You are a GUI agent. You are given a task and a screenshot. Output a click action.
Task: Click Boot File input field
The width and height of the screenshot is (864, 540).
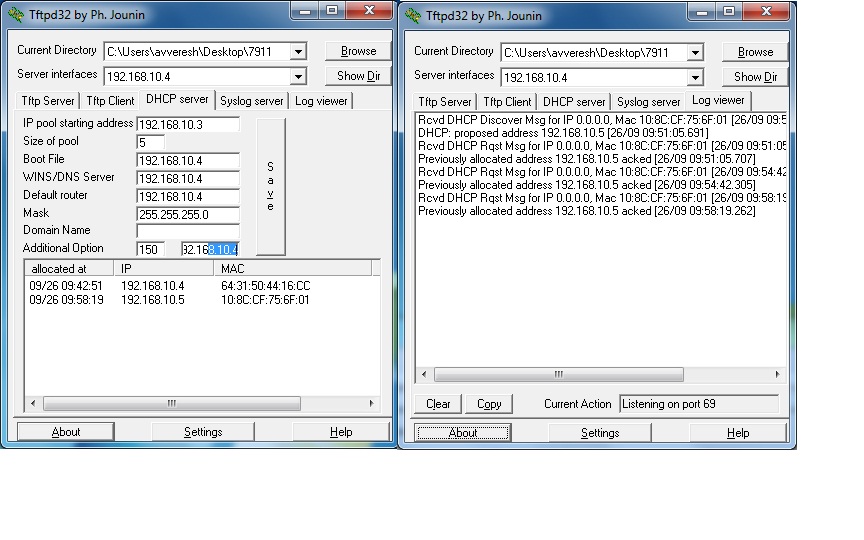(x=188, y=160)
